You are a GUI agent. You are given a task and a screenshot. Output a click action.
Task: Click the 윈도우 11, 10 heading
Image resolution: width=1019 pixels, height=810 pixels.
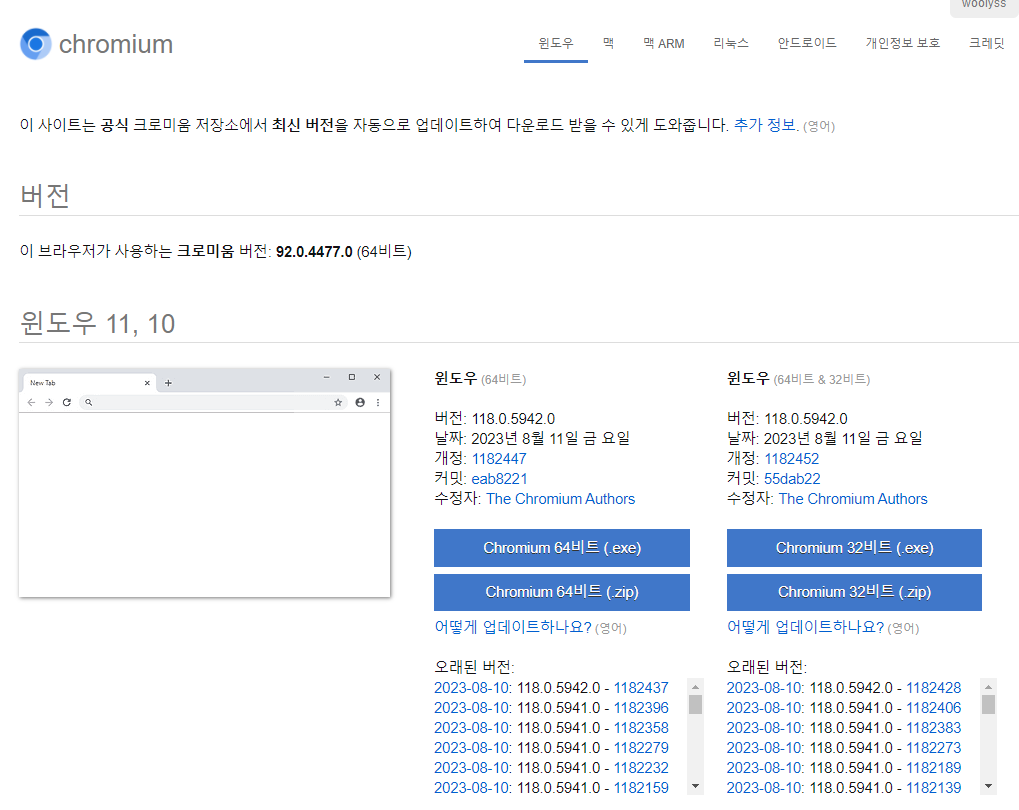(x=97, y=323)
